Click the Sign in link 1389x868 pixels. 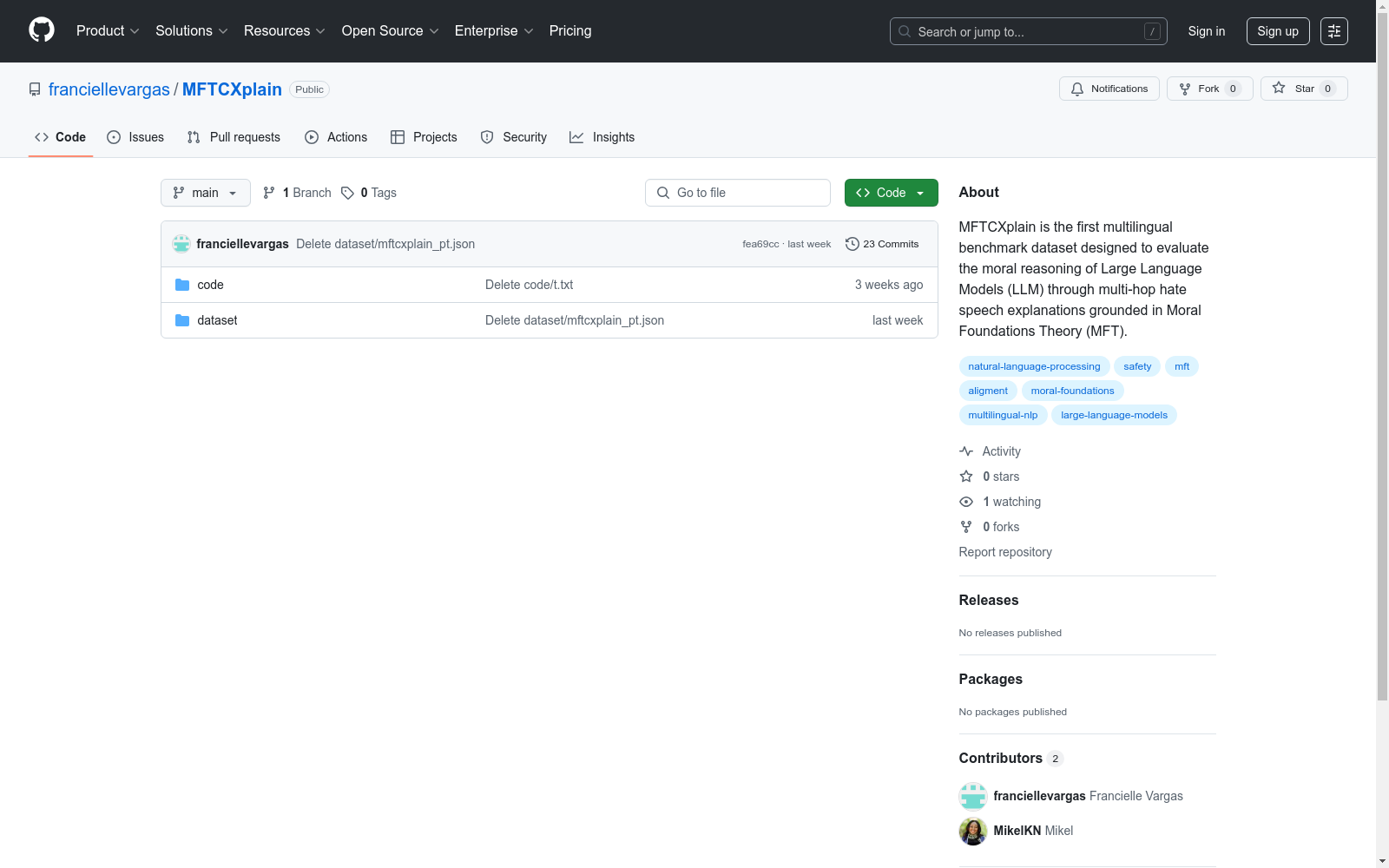(1207, 31)
